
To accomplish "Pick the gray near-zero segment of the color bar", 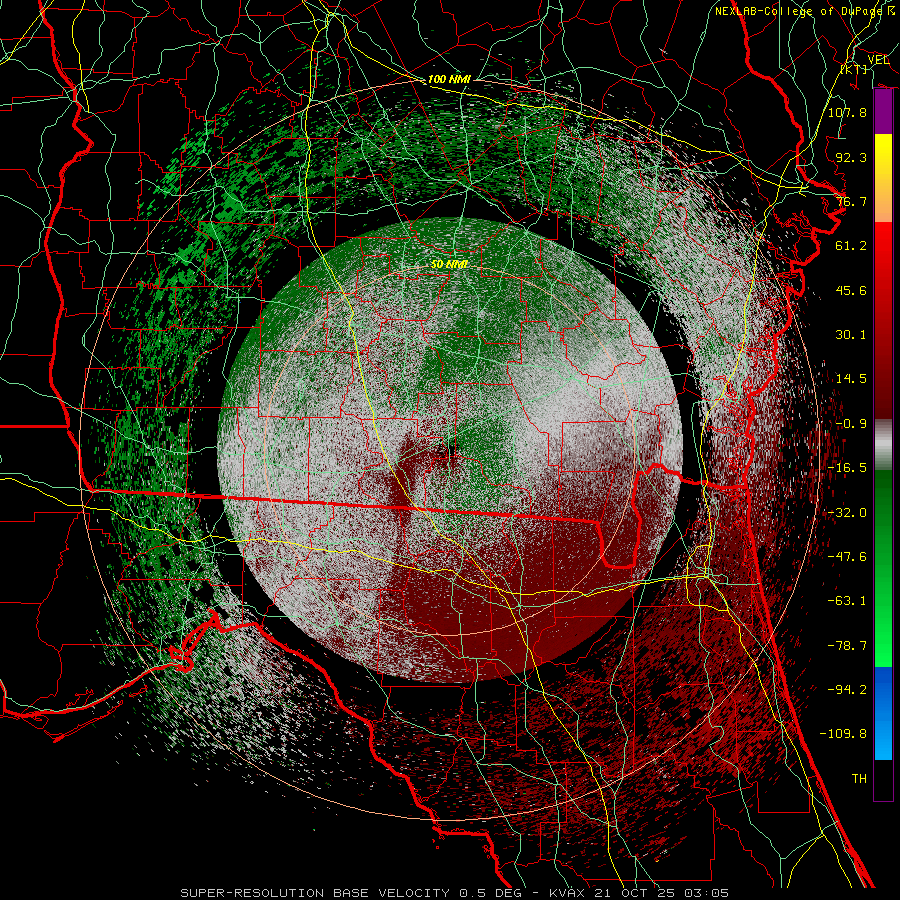I will pyautogui.click(x=883, y=445).
